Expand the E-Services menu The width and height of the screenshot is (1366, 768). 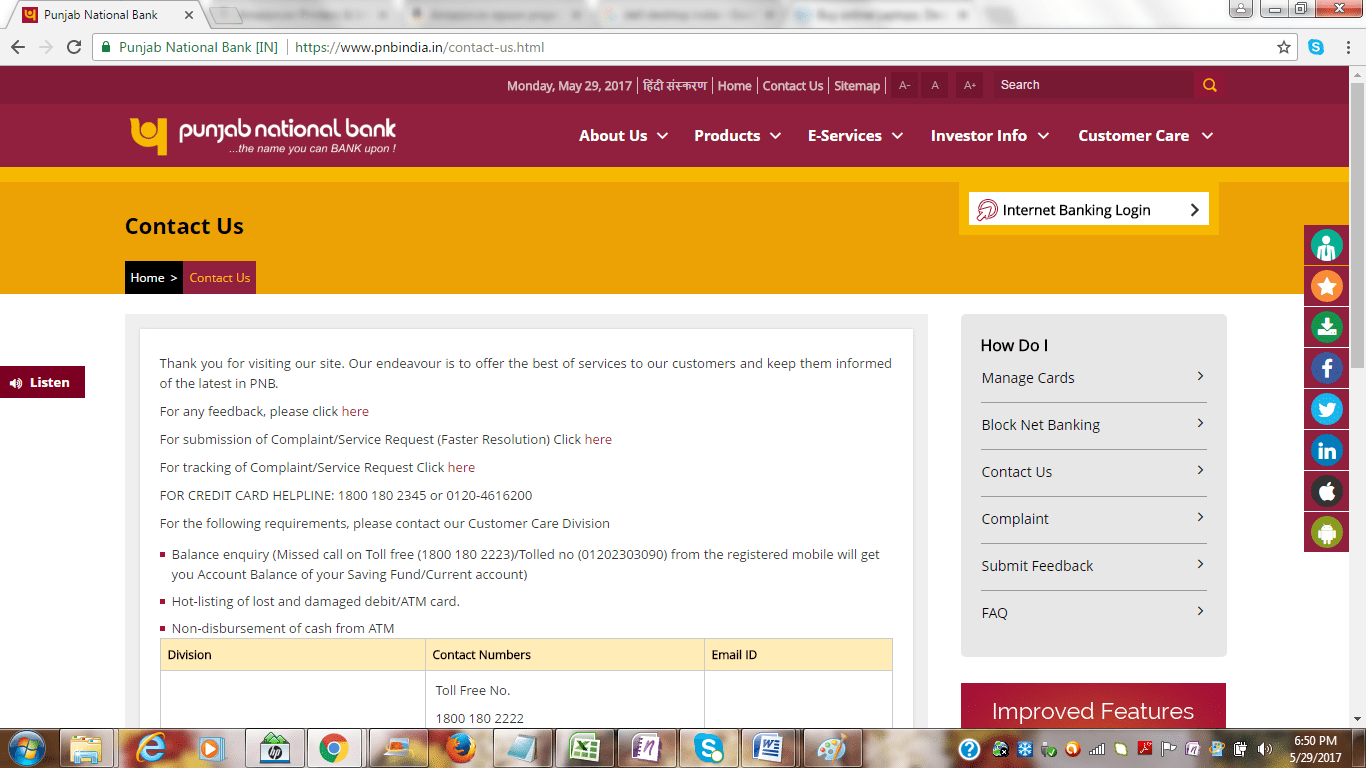(855, 136)
